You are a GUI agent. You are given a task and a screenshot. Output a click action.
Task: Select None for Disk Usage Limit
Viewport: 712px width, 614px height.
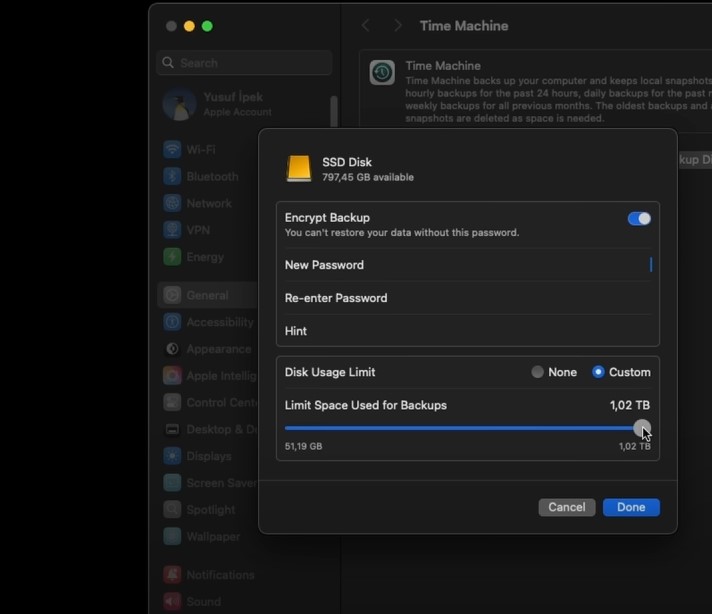537,372
